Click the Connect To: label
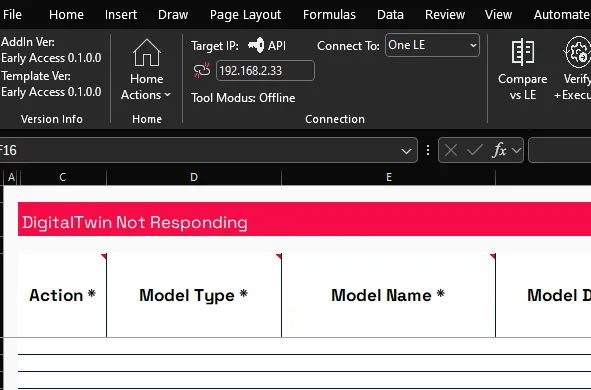Screen dimensions: 591x390 (x=348, y=46)
